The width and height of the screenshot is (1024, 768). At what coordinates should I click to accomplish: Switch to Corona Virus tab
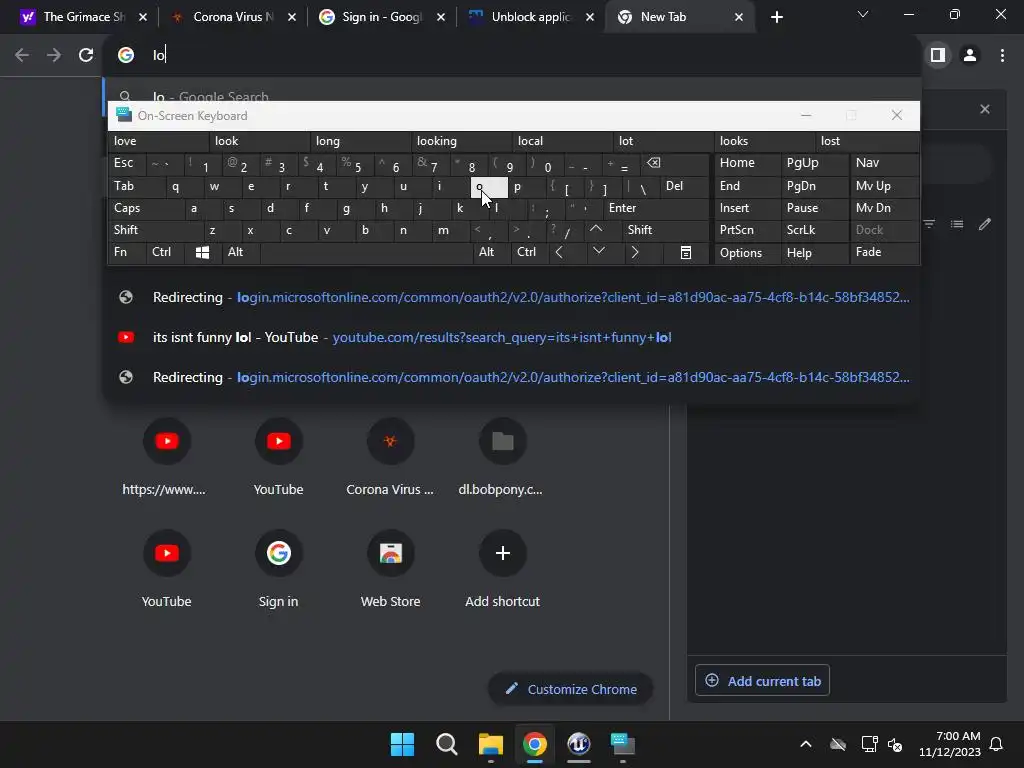(x=232, y=17)
